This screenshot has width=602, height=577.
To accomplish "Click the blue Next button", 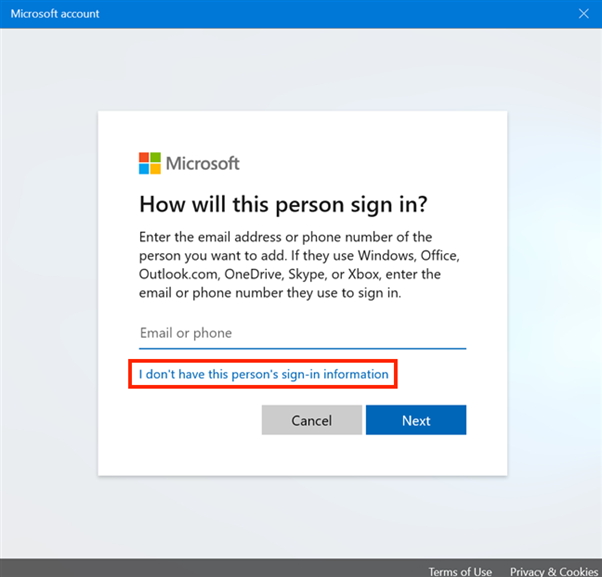I will 416,420.
